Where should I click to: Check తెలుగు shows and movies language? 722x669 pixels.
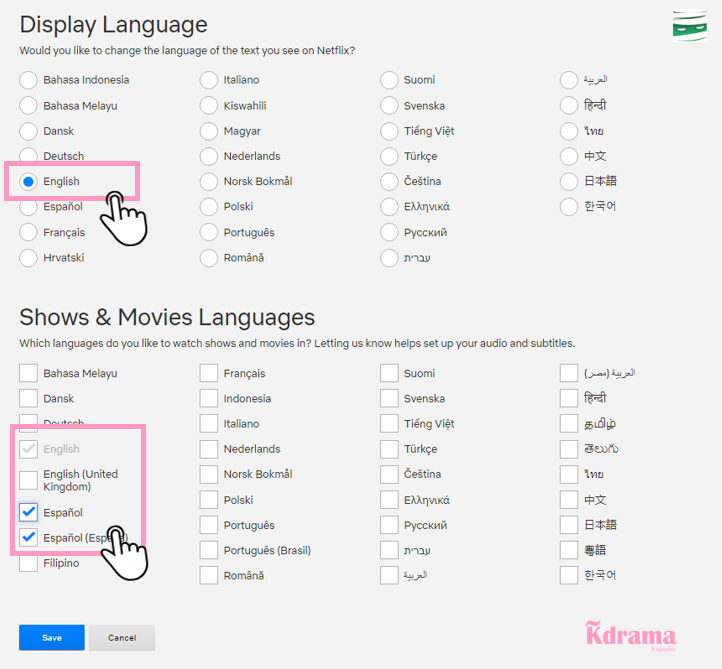[569, 449]
